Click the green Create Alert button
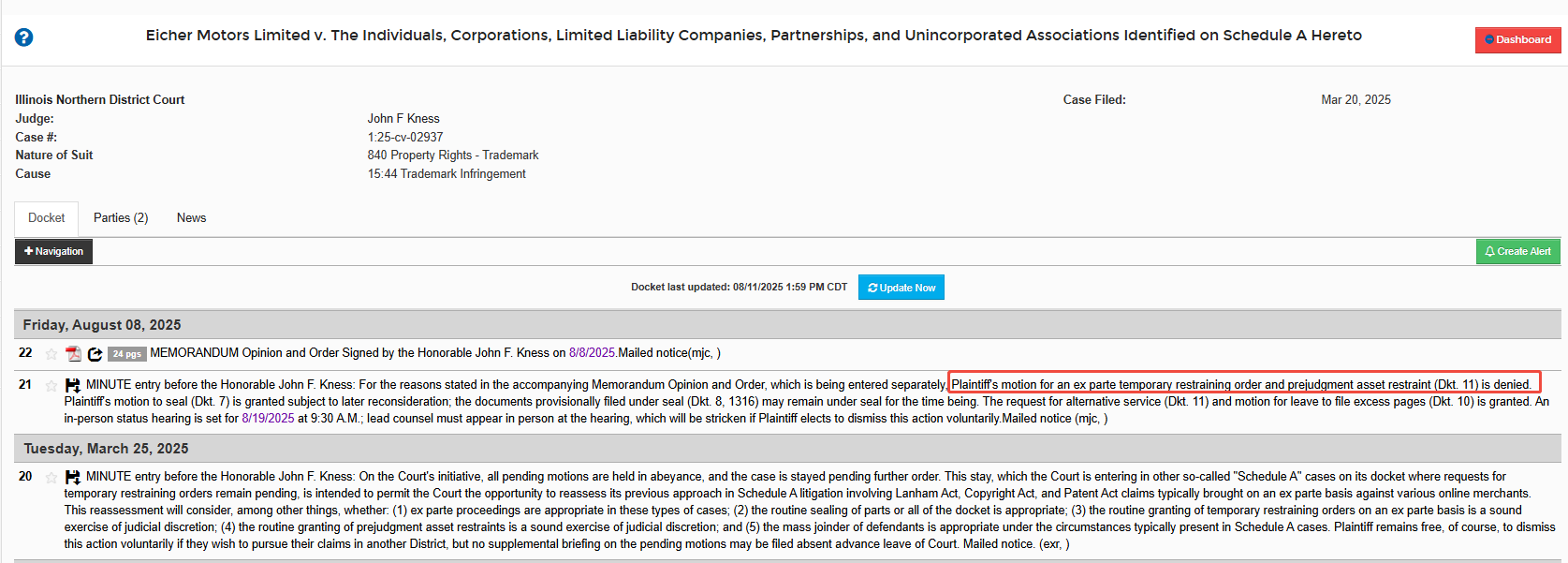This screenshot has width=1568, height=563. 1517,251
